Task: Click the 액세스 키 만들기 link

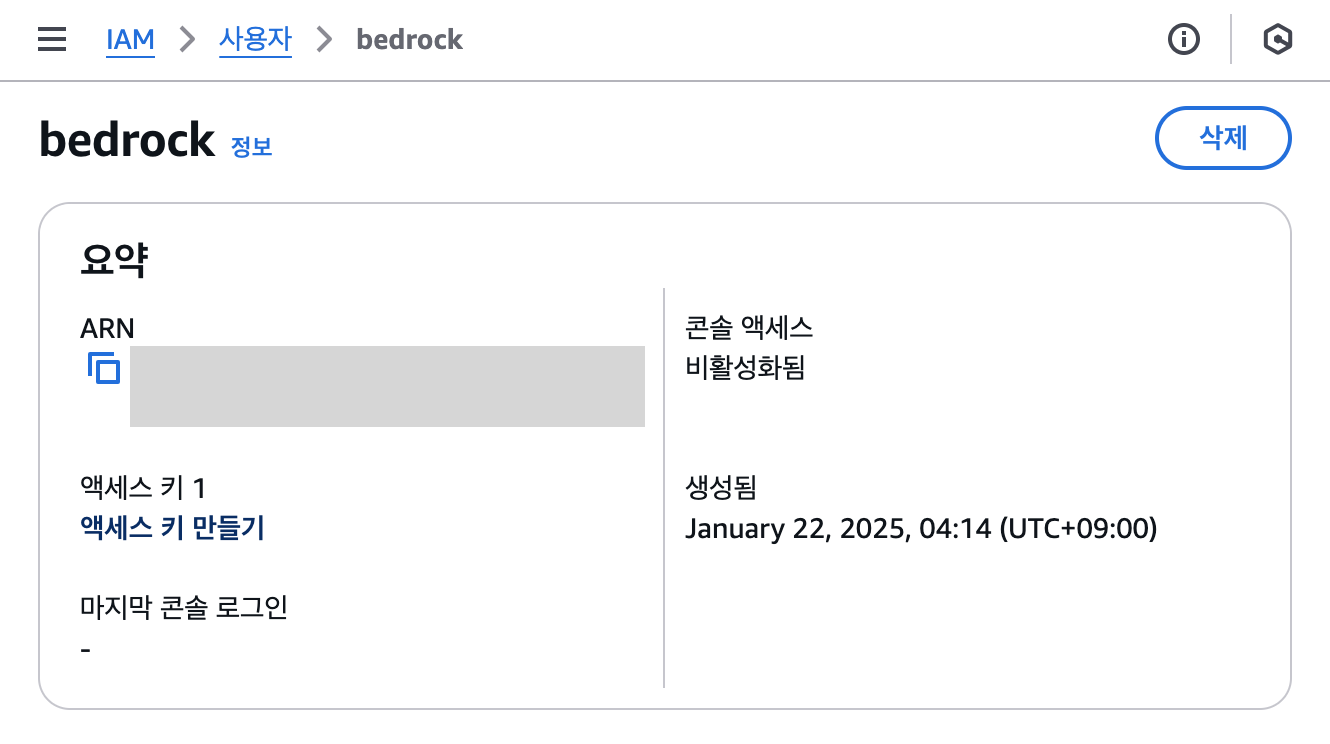Action: [x=172, y=528]
